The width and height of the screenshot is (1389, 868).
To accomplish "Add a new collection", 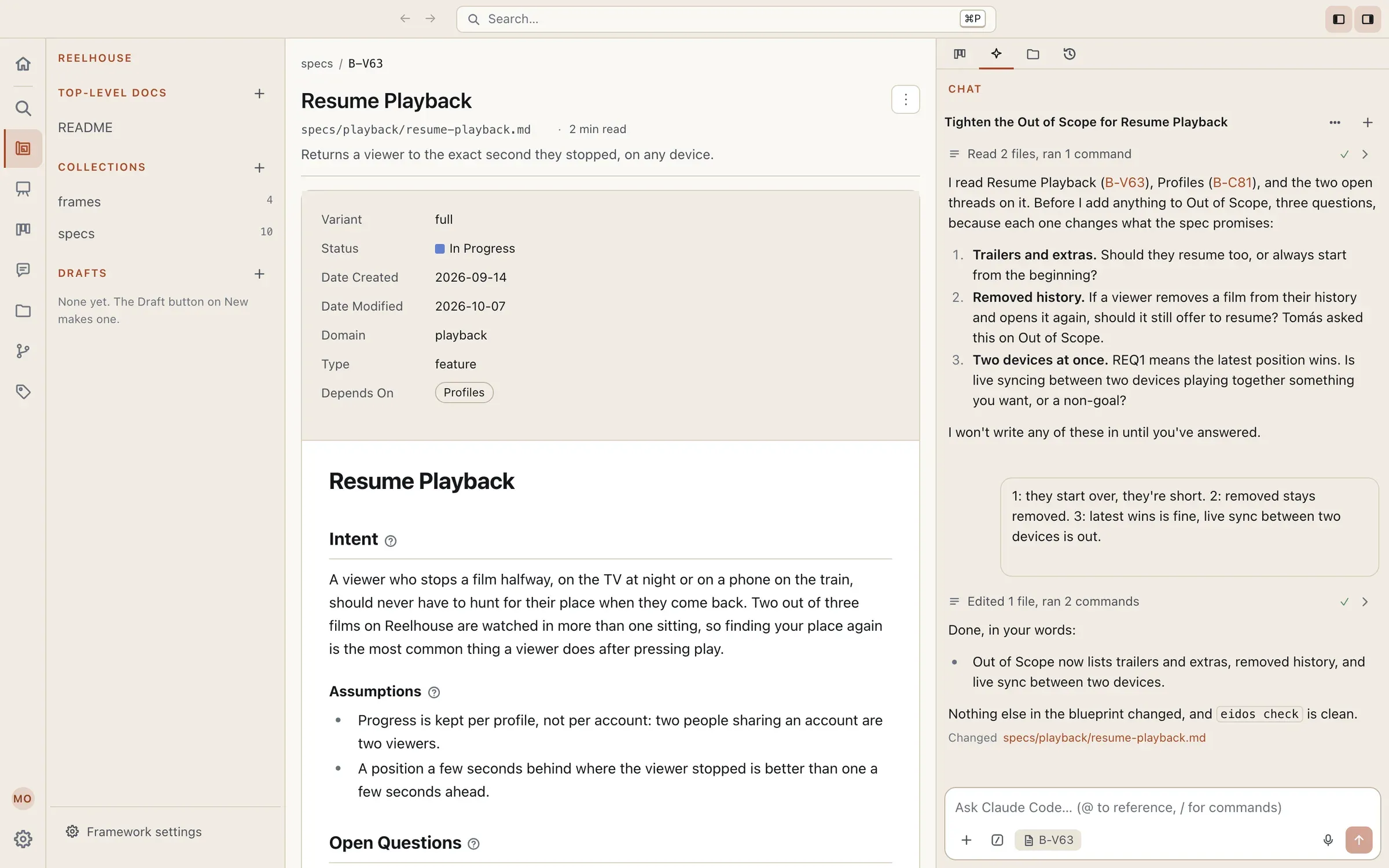I will (x=259, y=168).
